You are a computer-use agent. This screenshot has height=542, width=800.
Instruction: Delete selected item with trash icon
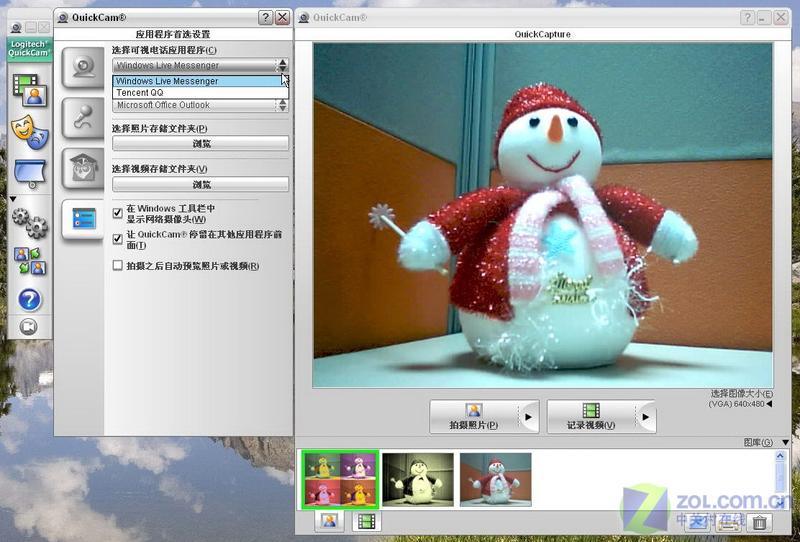coord(759,522)
